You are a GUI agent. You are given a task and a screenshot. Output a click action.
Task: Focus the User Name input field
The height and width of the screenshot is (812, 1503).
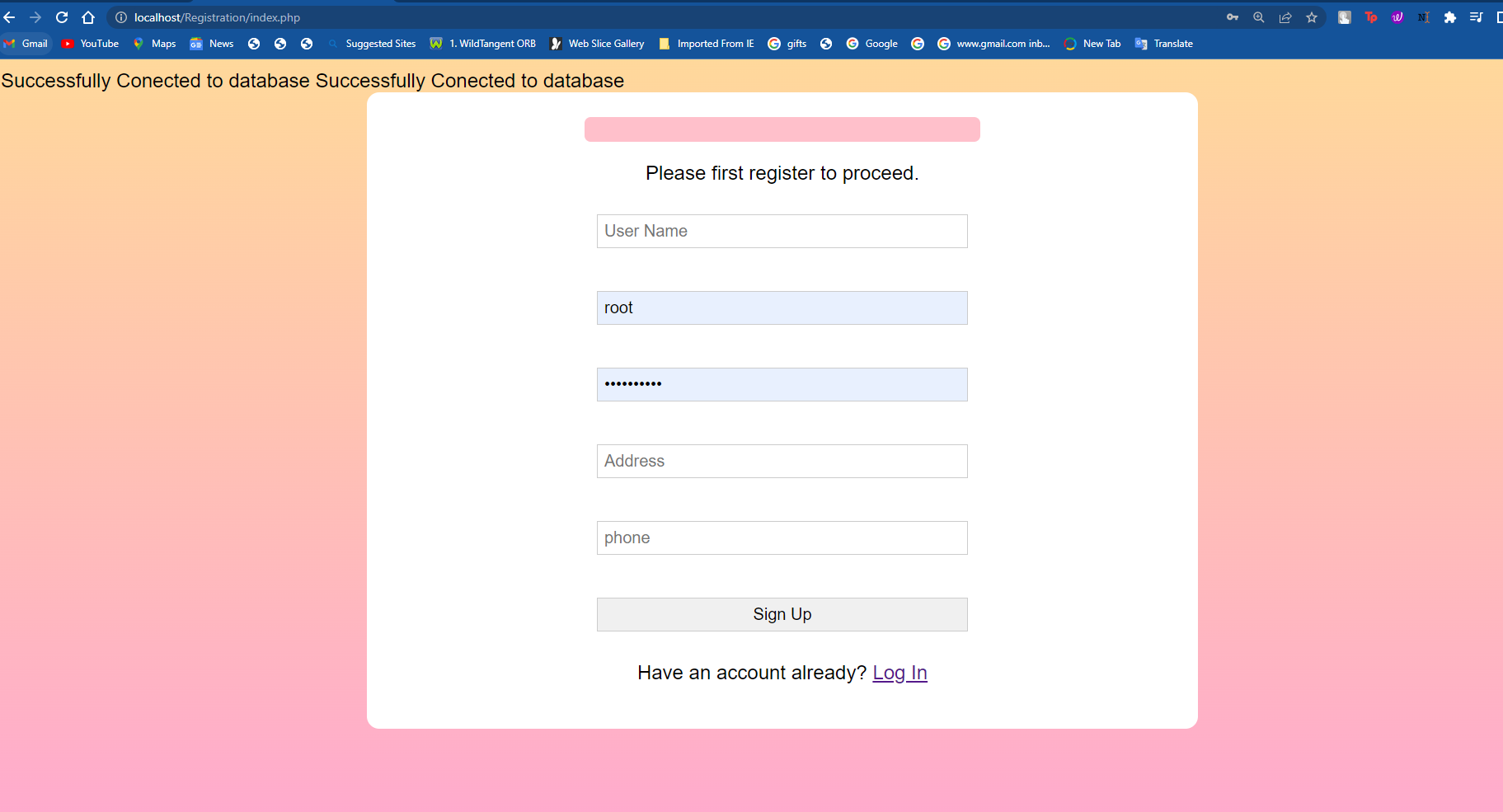(x=782, y=231)
